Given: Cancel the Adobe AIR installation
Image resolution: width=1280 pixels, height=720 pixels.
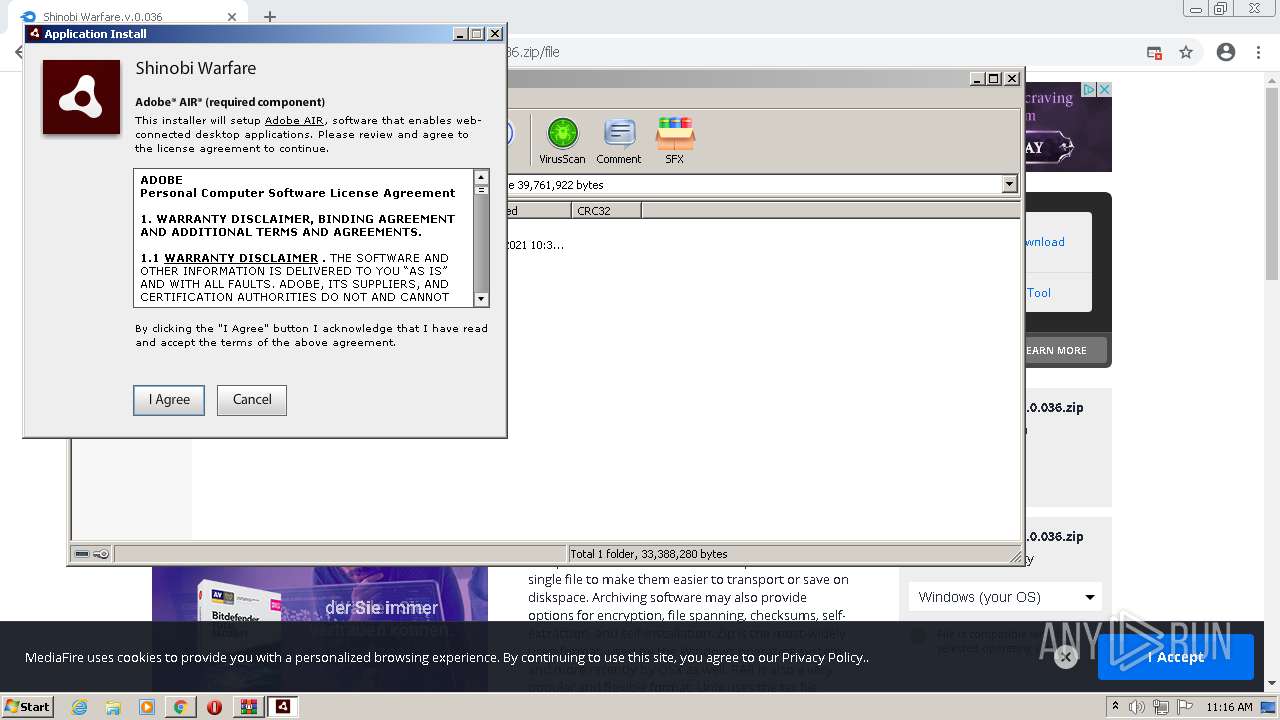Looking at the screenshot, I should tap(252, 400).
